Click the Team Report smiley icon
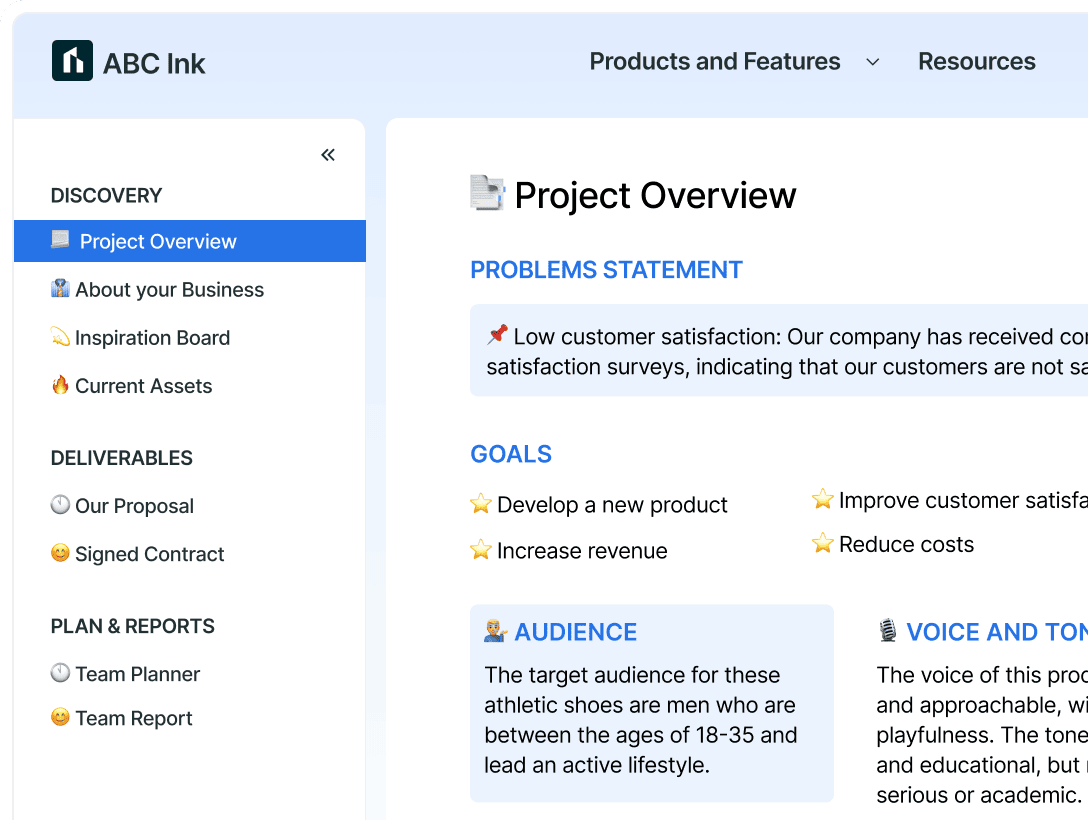 click(60, 717)
